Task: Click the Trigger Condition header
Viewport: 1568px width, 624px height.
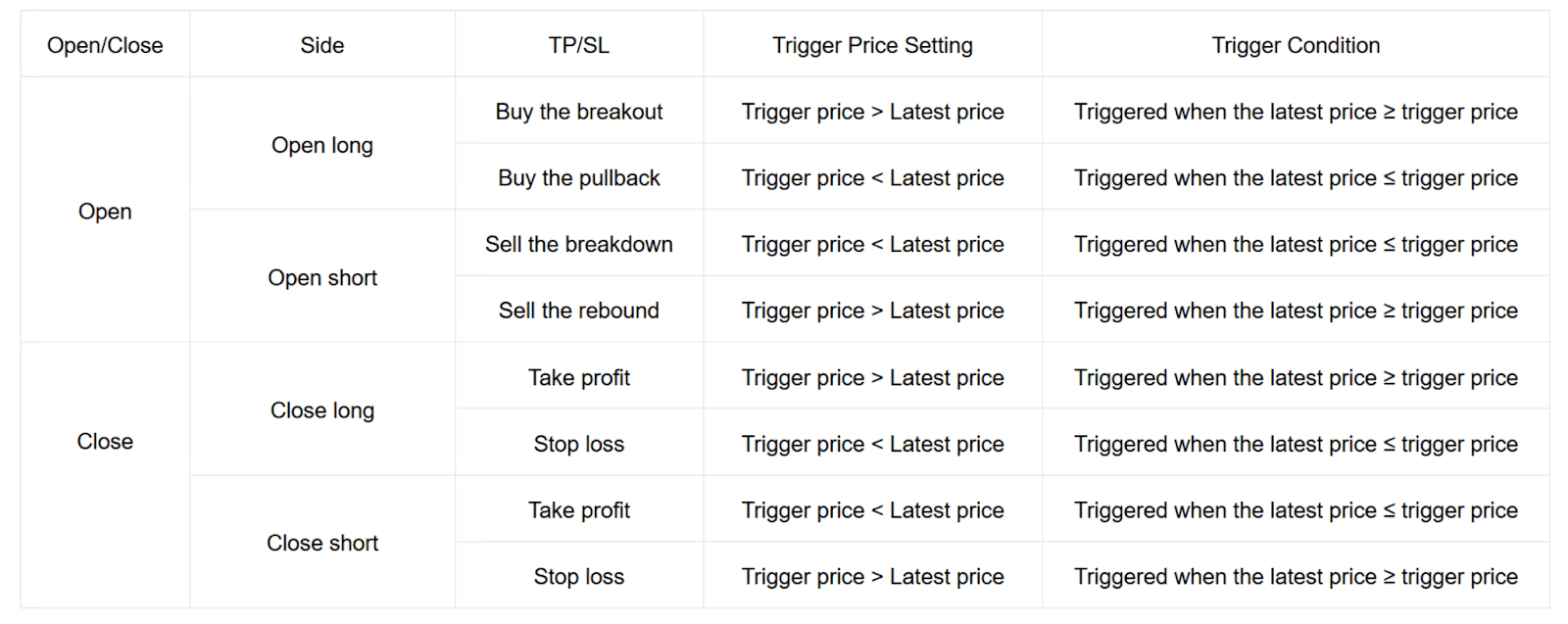Action: tap(1296, 45)
